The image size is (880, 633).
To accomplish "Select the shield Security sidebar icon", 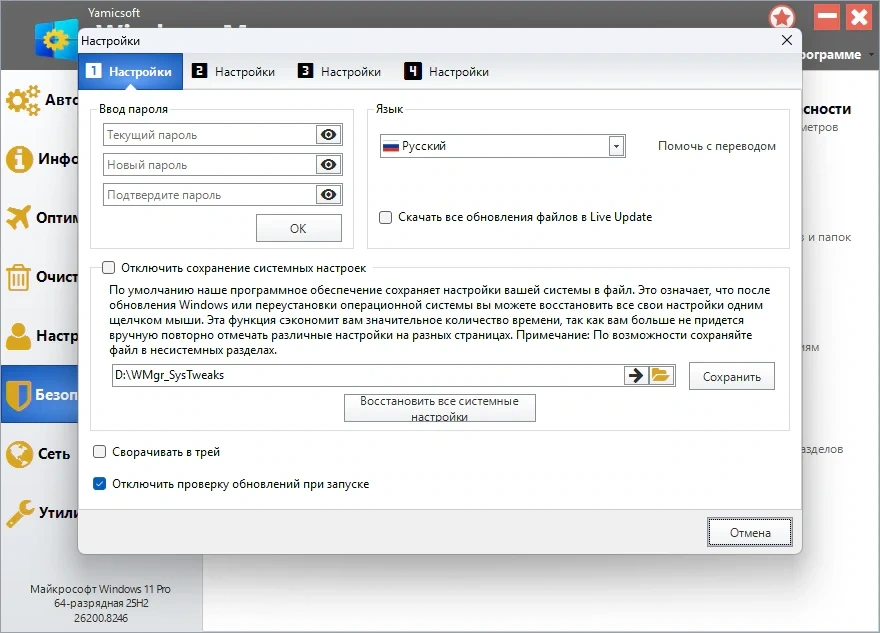I will 19,395.
